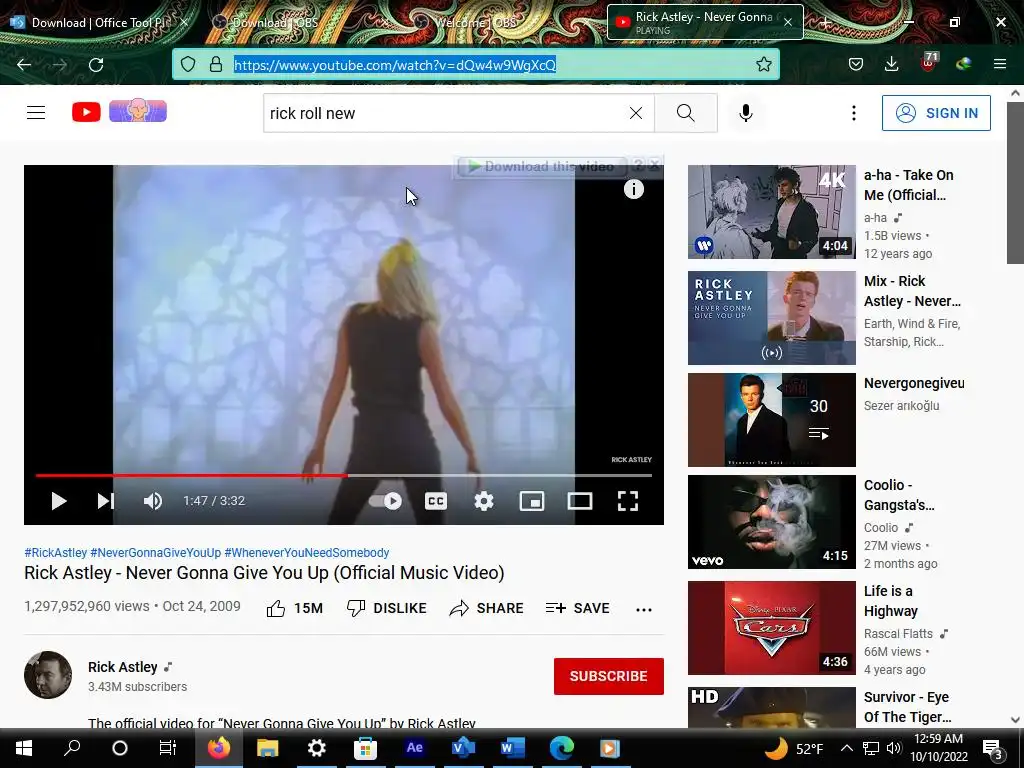The image size is (1024, 768).
Task: Click #WheneverYouNeedSomebody hashtag link
Action: (x=307, y=552)
